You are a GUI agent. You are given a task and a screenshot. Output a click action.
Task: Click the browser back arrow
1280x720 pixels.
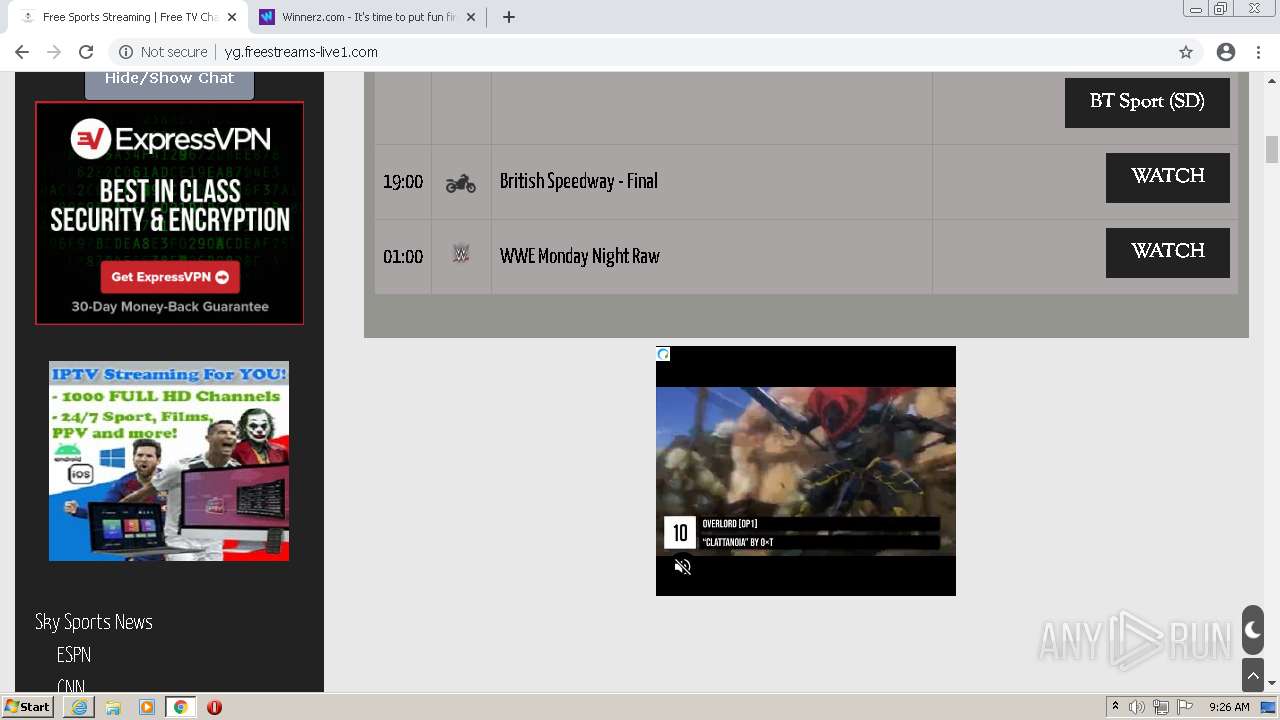22,52
